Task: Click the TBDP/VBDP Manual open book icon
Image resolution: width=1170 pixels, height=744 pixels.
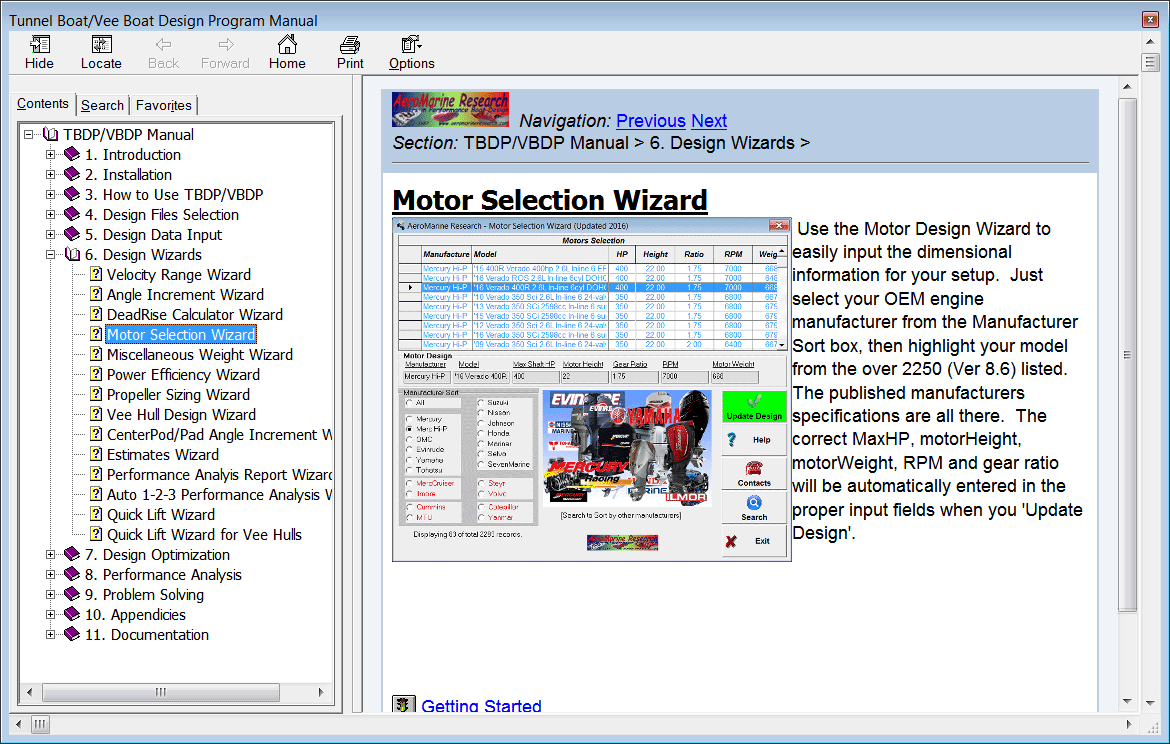Action: tap(51, 134)
